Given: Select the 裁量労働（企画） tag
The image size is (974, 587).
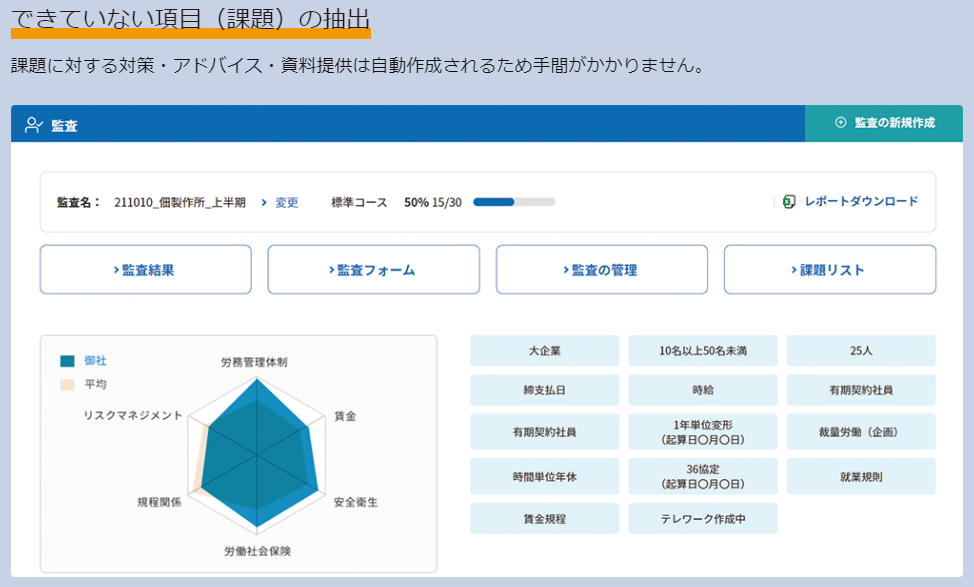Looking at the screenshot, I should pos(861,432).
